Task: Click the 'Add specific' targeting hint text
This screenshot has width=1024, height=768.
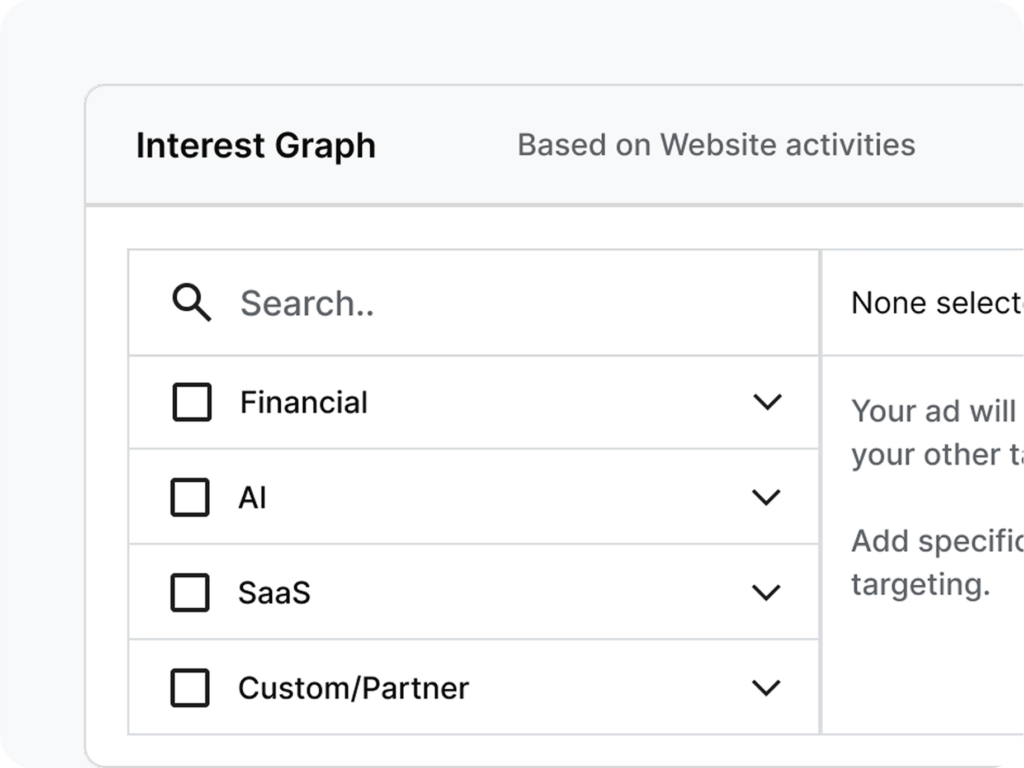Action: tap(936, 562)
